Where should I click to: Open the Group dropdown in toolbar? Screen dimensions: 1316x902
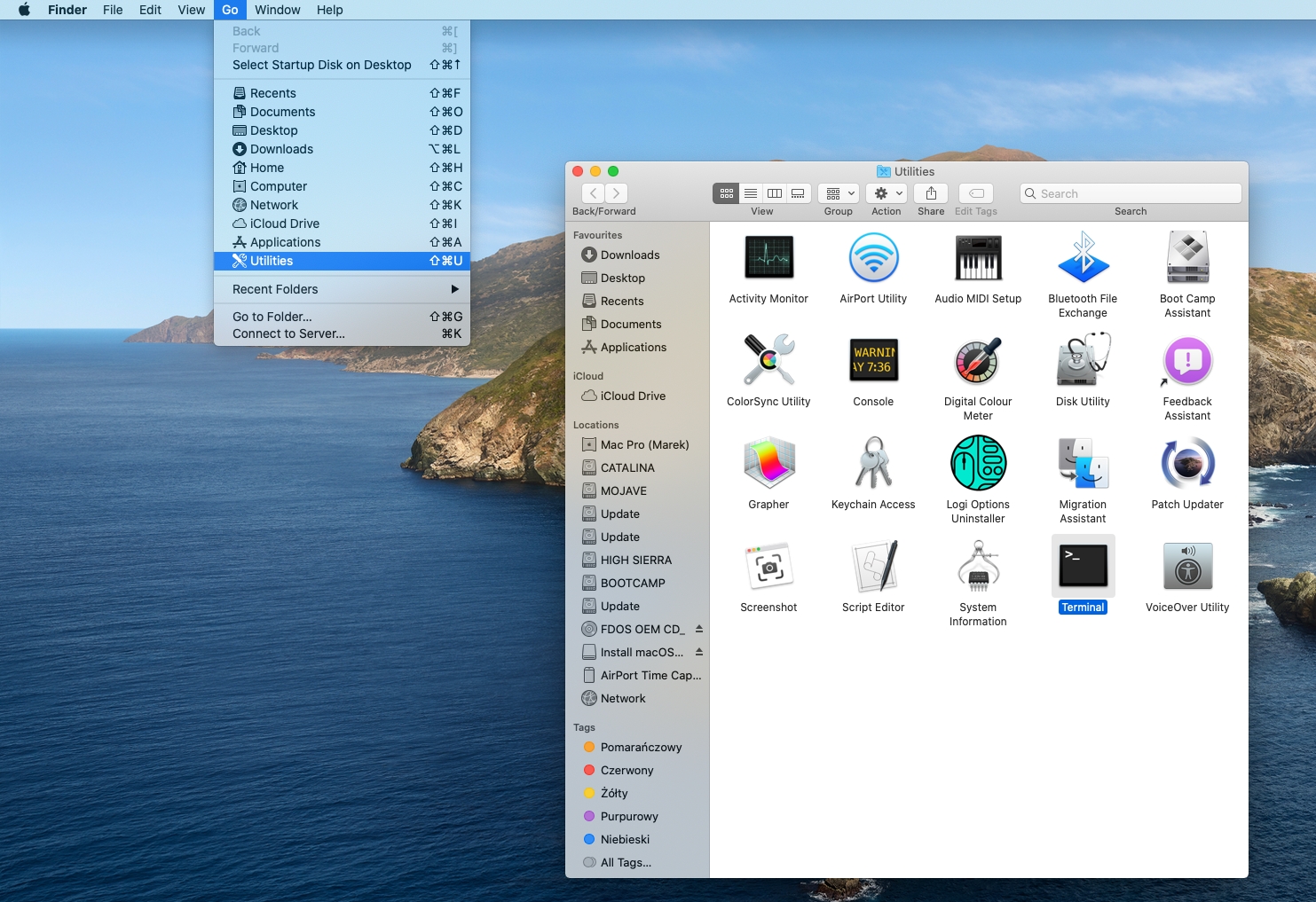pyautogui.click(x=839, y=193)
